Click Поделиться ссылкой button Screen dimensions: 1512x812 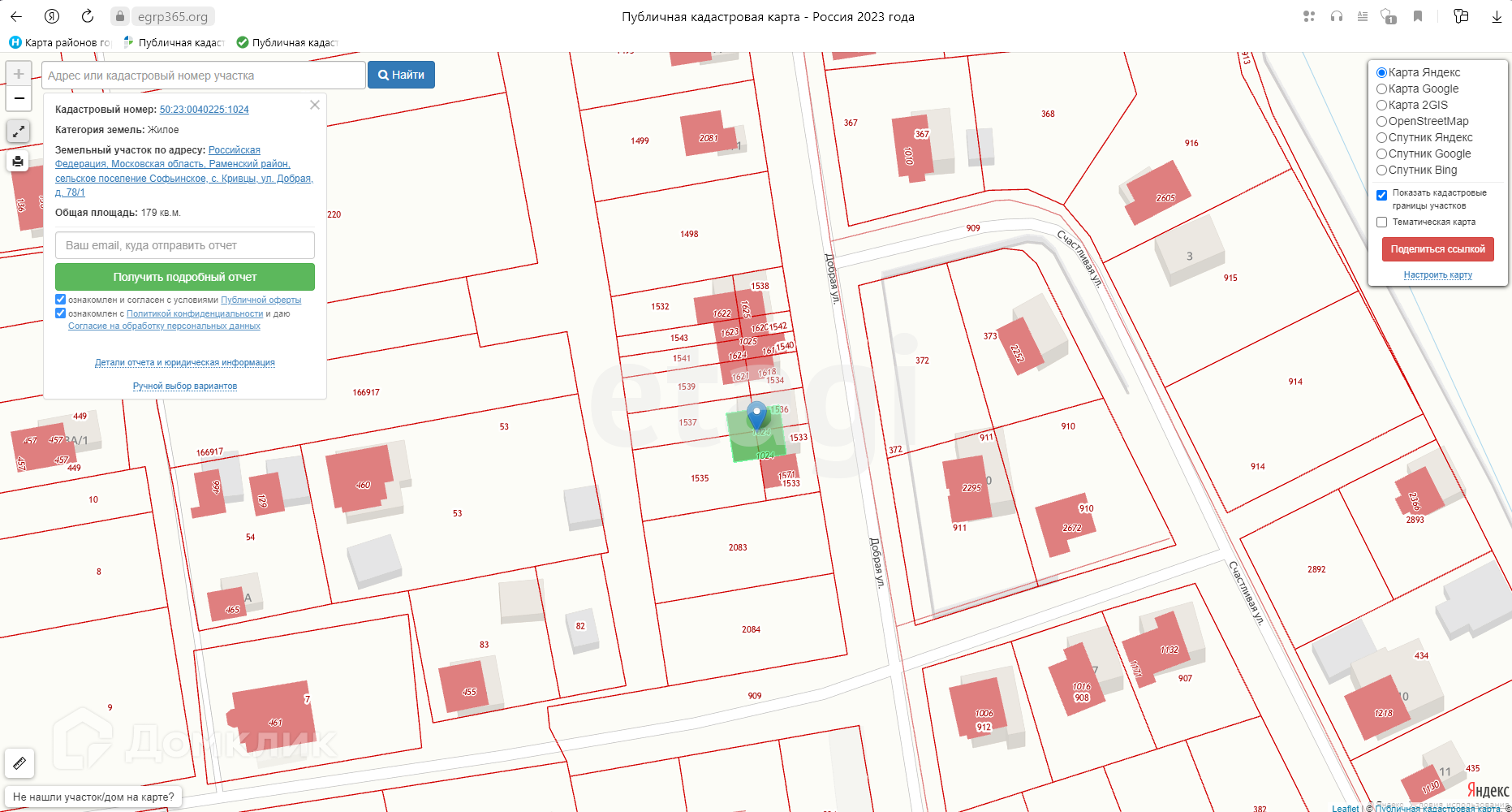(1437, 249)
